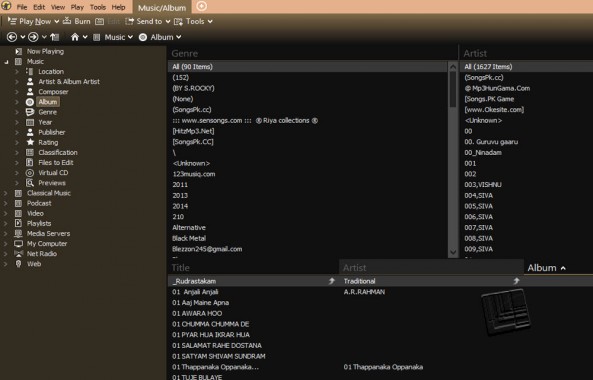Click the Artist filter column header
This screenshot has height=380, width=593.
pos(526,53)
